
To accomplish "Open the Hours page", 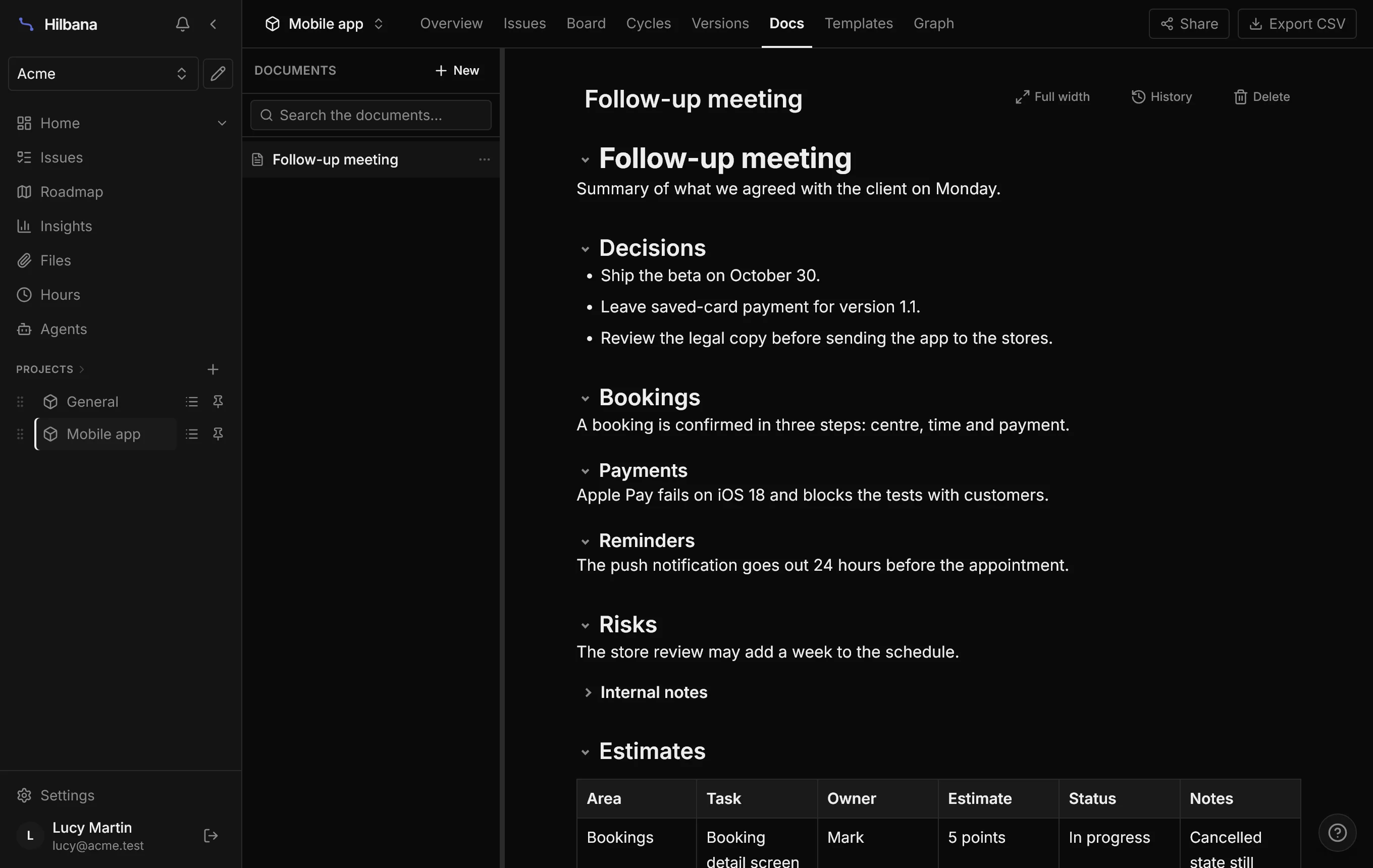I will pos(120,295).
